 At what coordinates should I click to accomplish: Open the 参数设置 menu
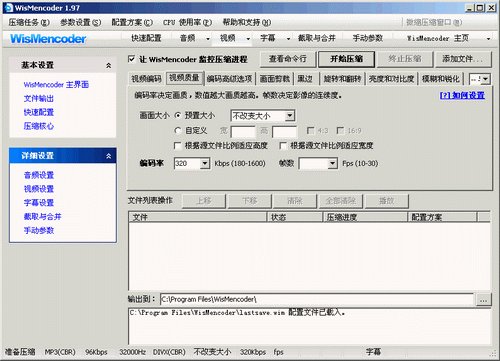(x=80, y=22)
